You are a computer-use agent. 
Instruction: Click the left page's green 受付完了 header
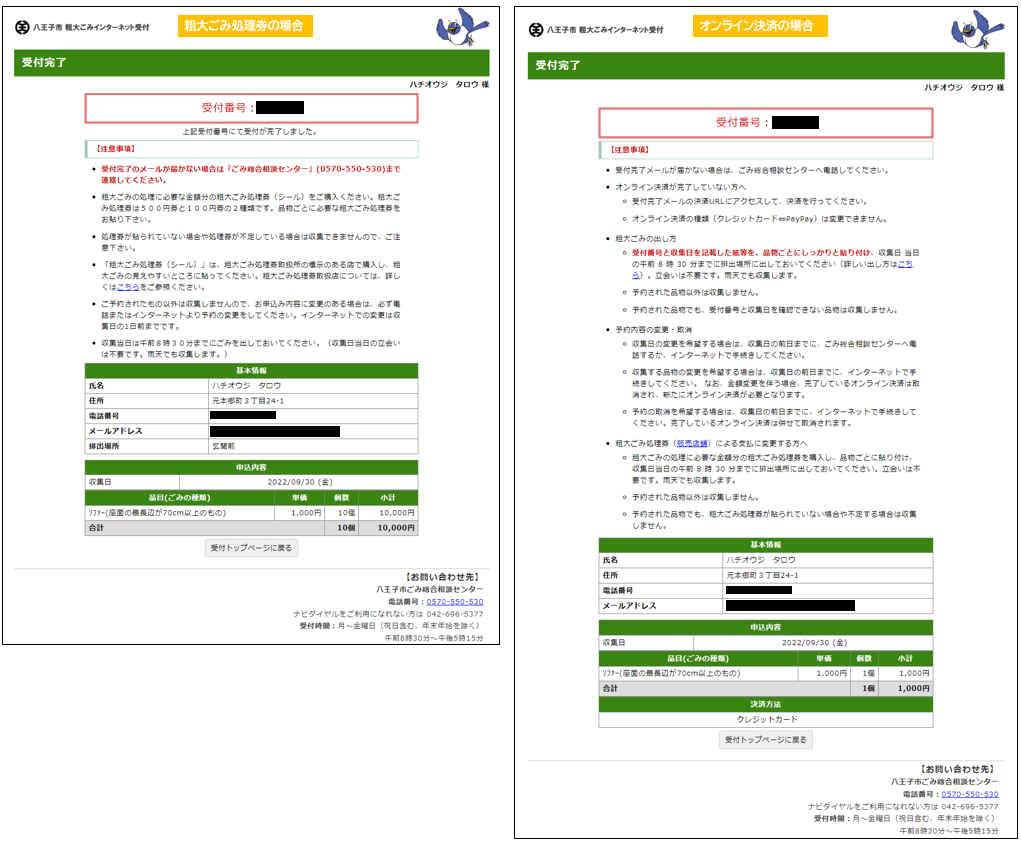[251, 63]
